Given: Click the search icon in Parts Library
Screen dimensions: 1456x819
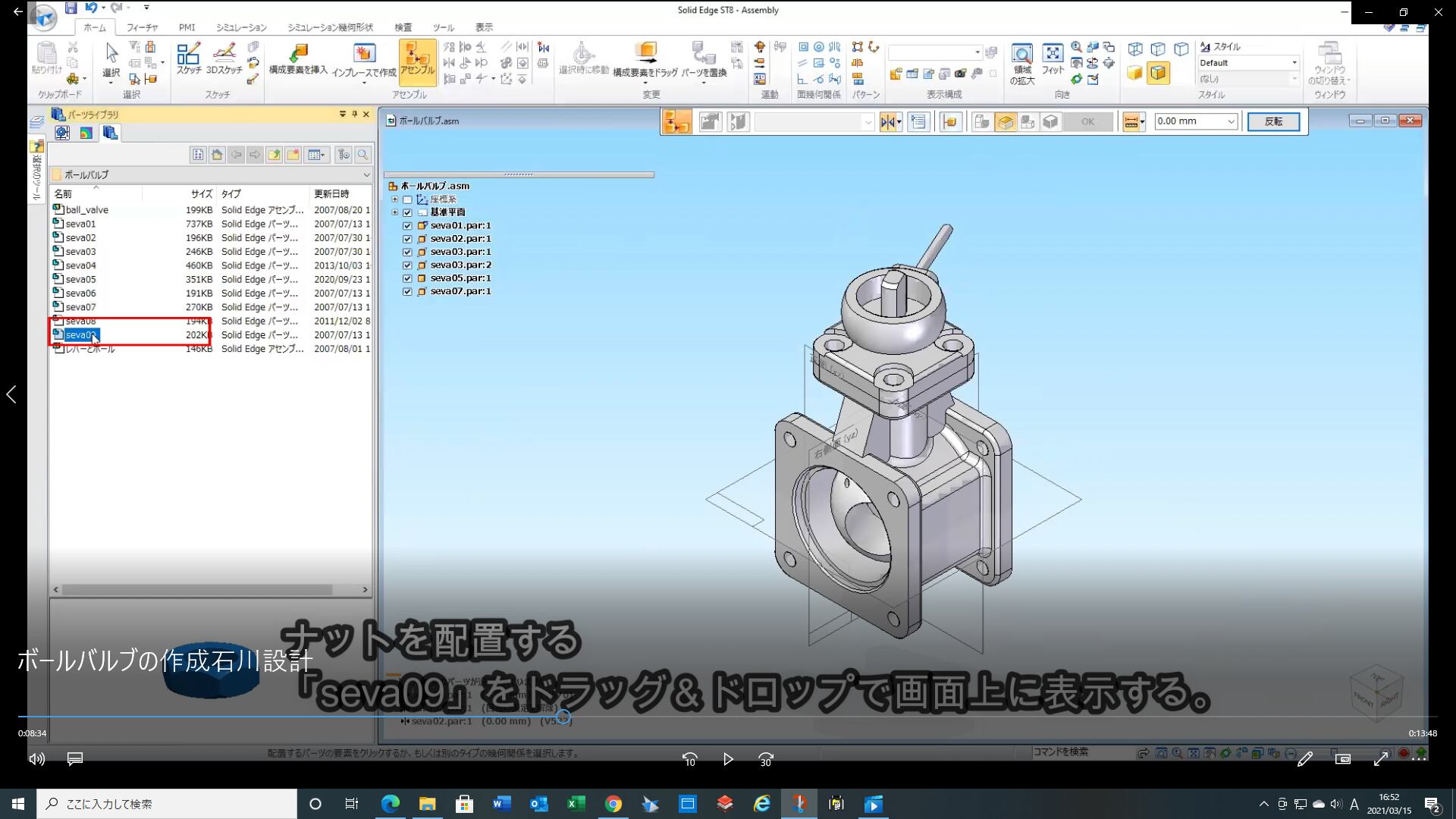Looking at the screenshot, I should (363, 155).
